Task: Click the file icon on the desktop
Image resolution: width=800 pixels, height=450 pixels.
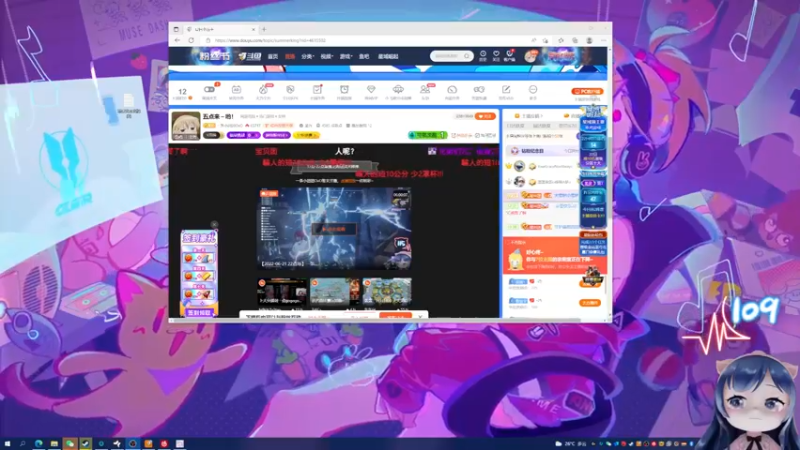Action: point(128,105)
